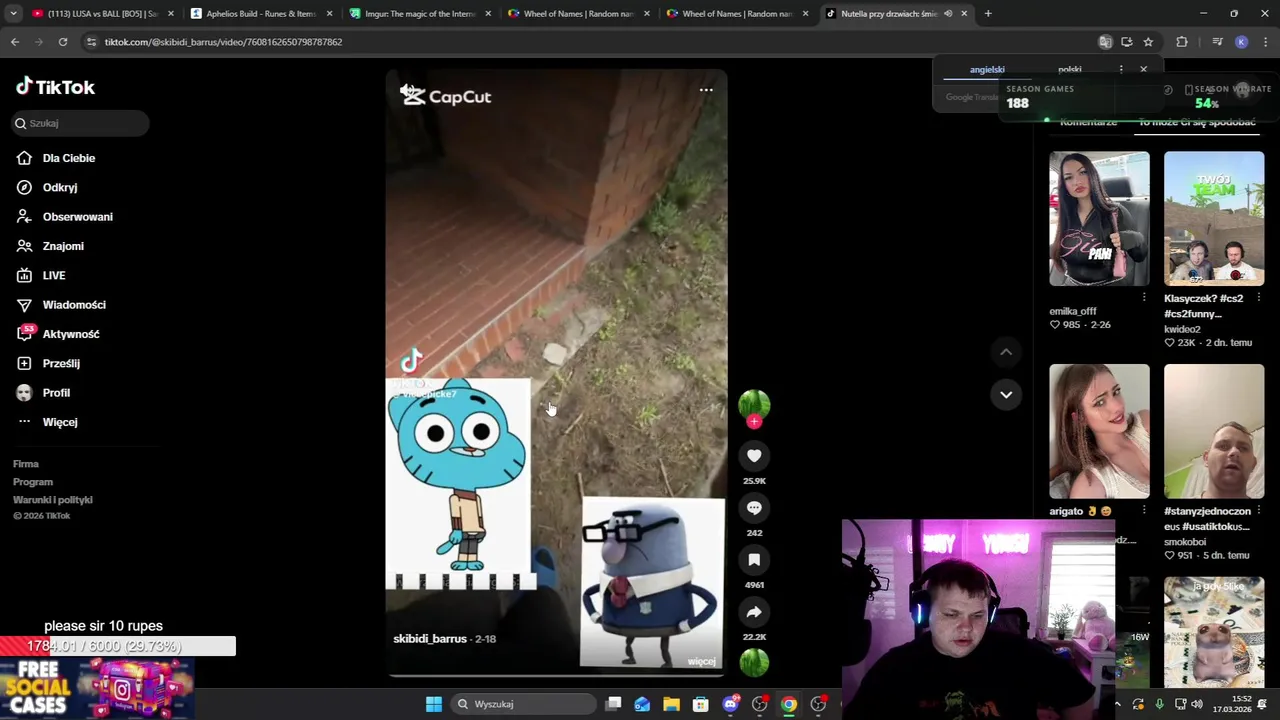Switch to Aphelios Build tab

click(x=262, y=14)
